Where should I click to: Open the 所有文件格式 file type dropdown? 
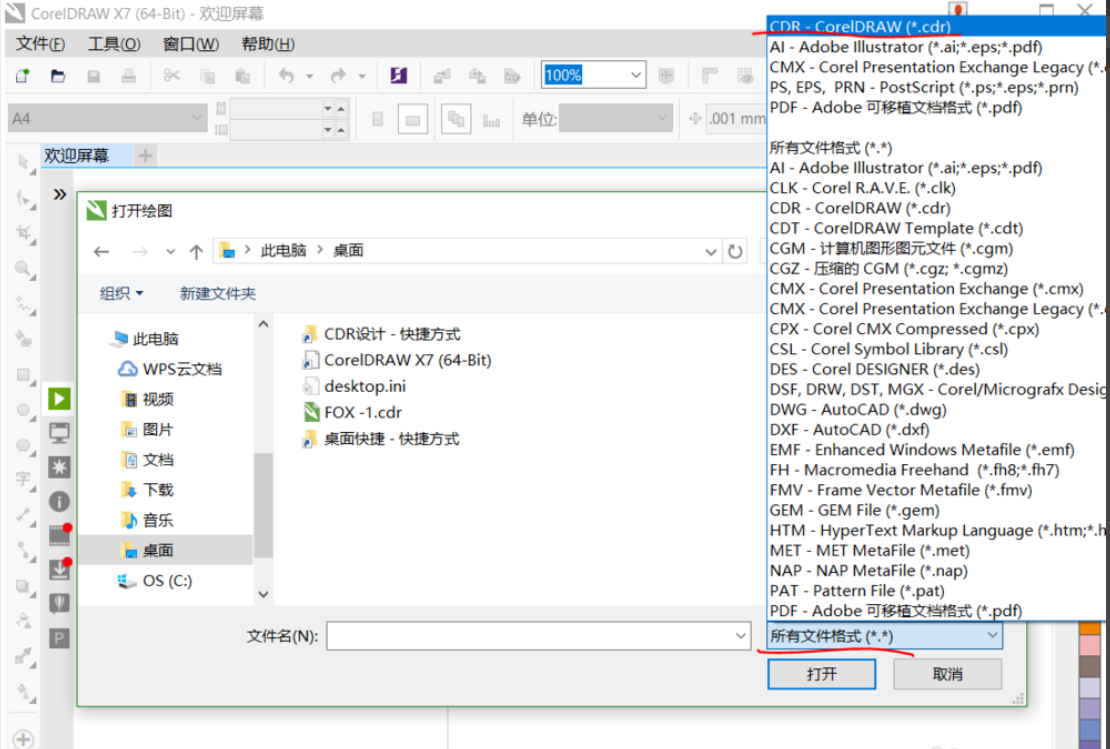[x=880, y=635]
